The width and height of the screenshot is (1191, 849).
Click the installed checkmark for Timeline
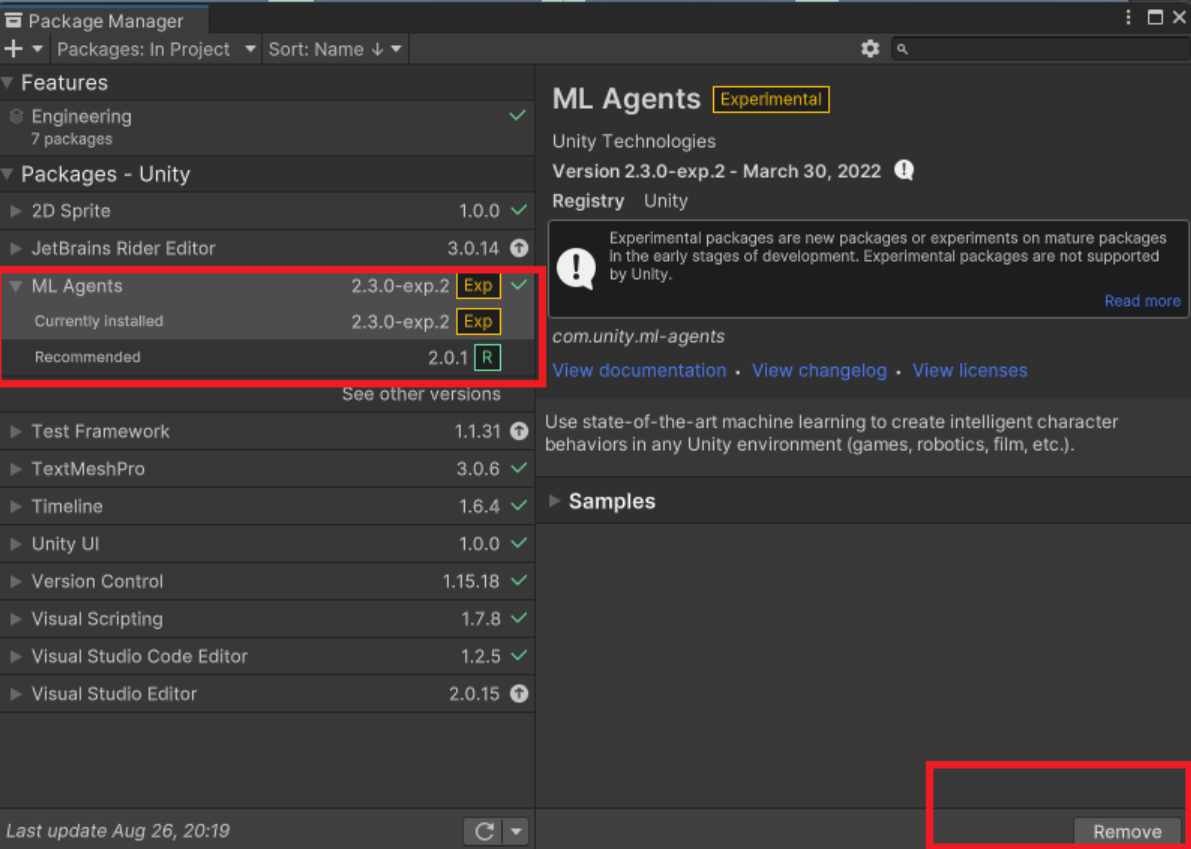[519, 505]
